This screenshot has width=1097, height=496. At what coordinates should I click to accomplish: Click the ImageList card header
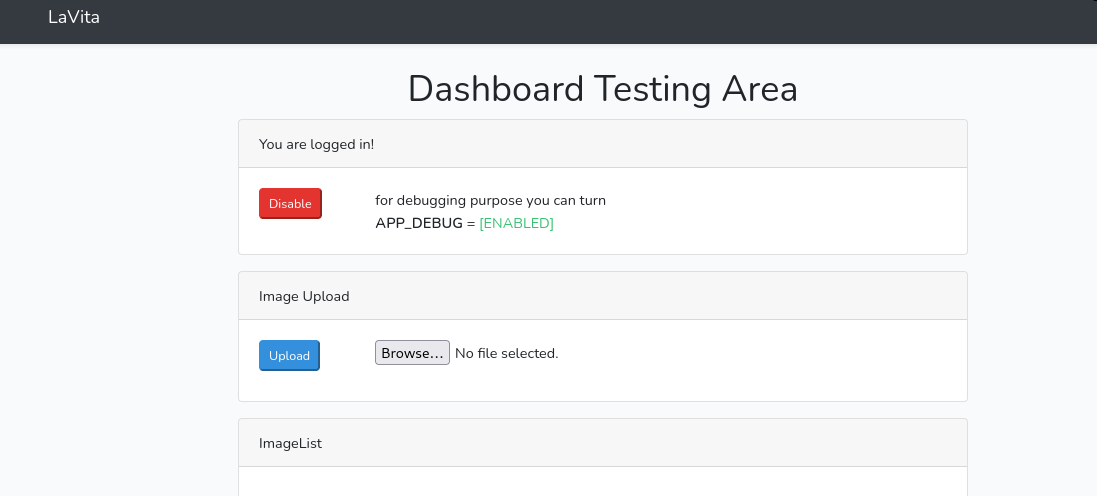pyautogui.click(x=290, y=443)
